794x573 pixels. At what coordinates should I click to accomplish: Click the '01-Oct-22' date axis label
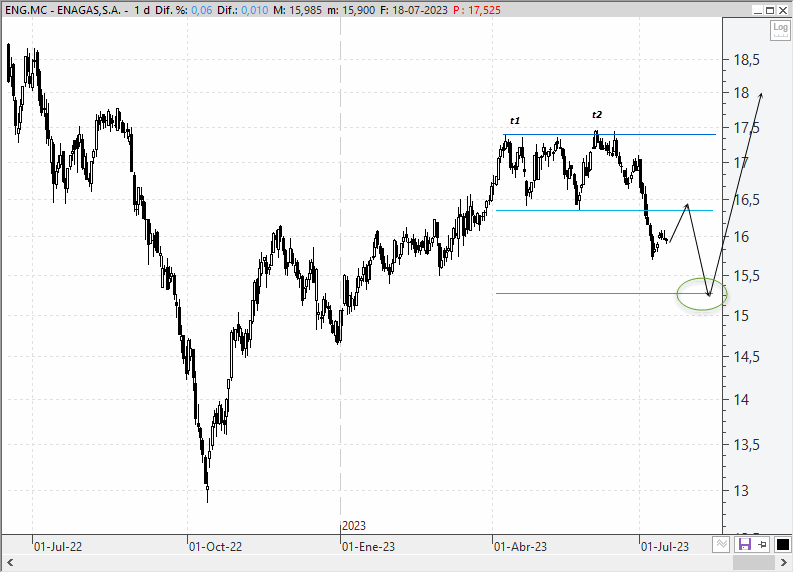coord(215,547)
